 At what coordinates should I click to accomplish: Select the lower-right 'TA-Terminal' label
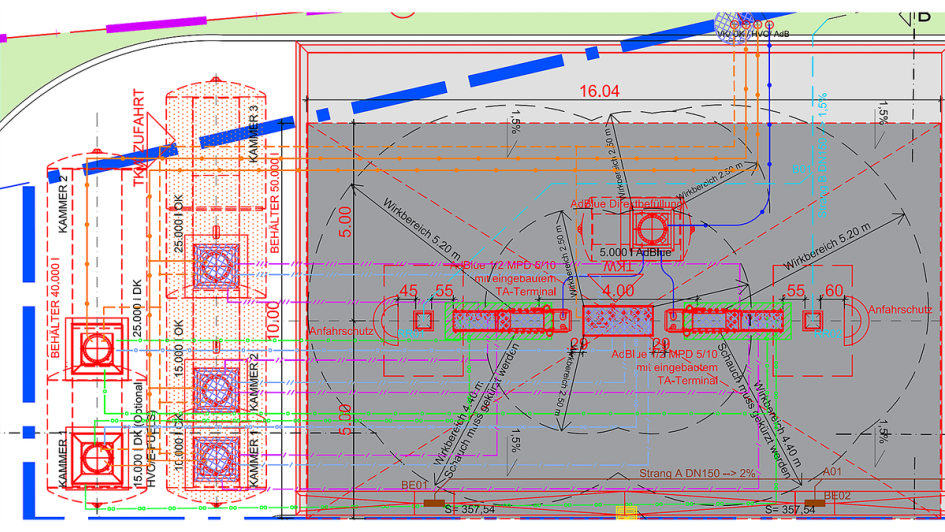[687, 380]
